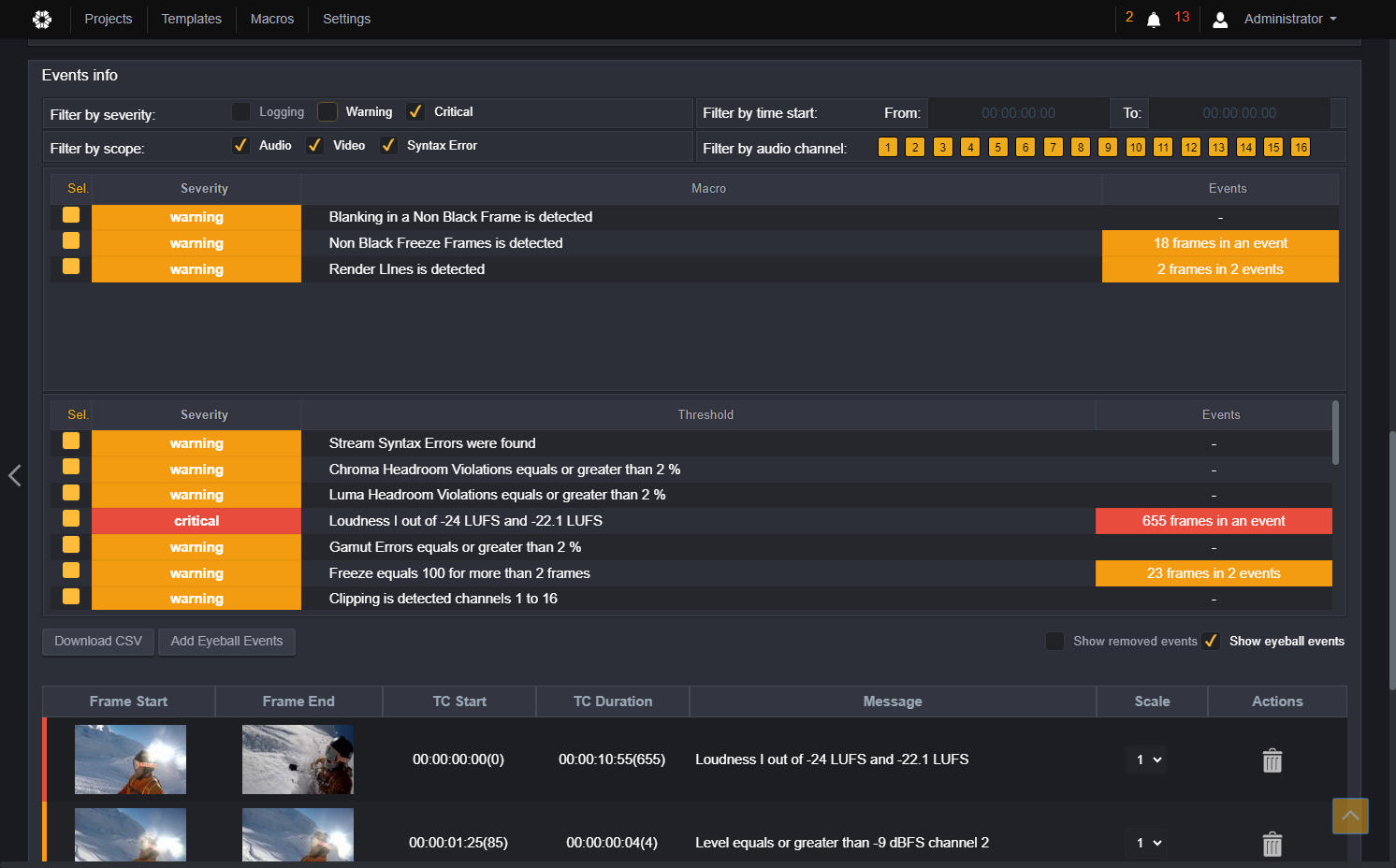The width and height of the screenshot is (1396, 868).
Task: Open Frame Start thumbnail of Loudness event
Action: [130, 759]
